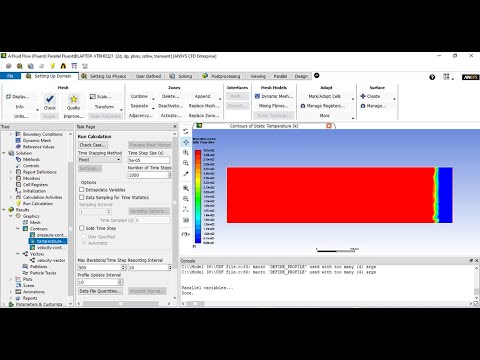
Task: Click Replace Mesh in the Zones group
Action: (x=204, y=106)
